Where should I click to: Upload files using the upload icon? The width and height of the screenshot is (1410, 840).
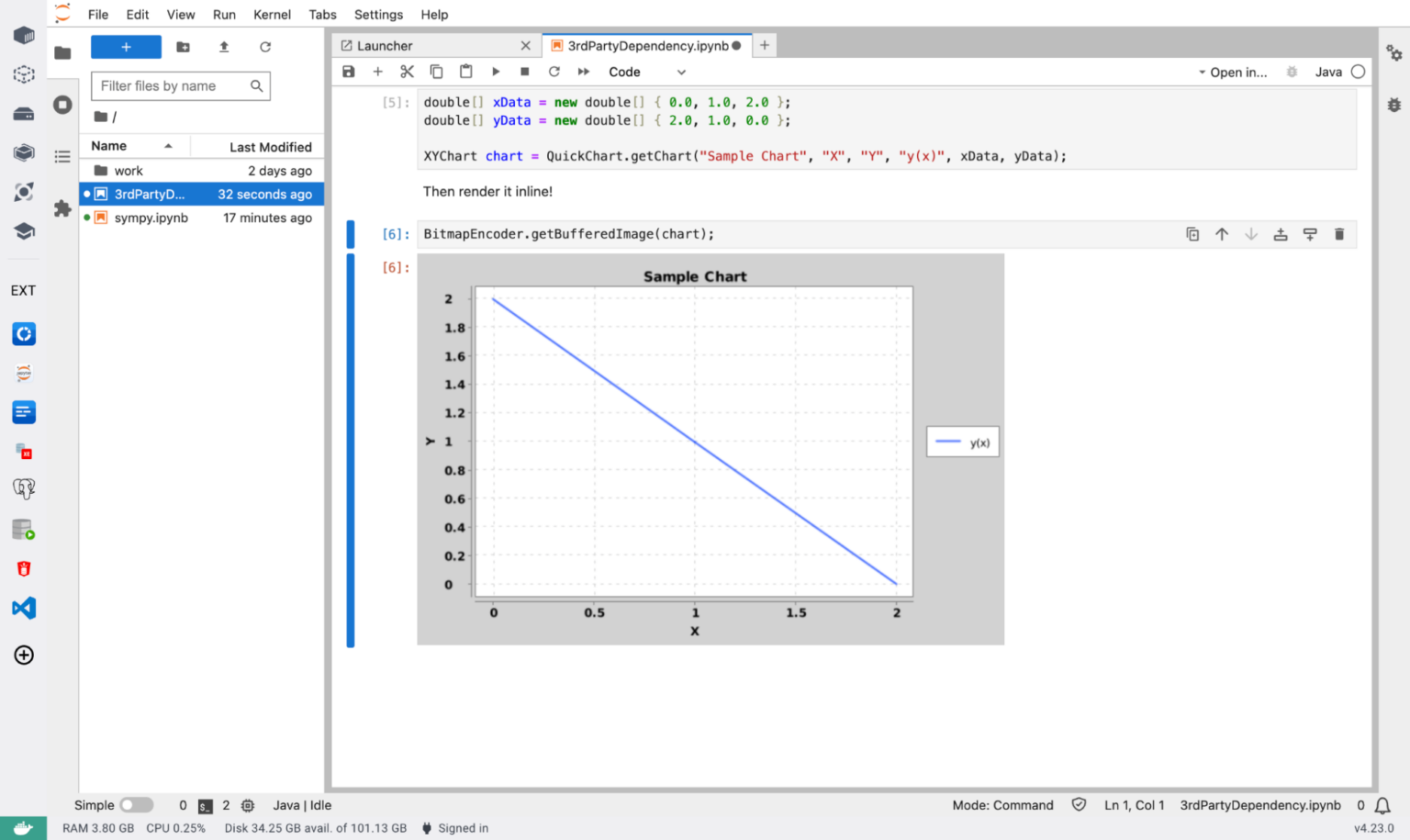(224, 47)
